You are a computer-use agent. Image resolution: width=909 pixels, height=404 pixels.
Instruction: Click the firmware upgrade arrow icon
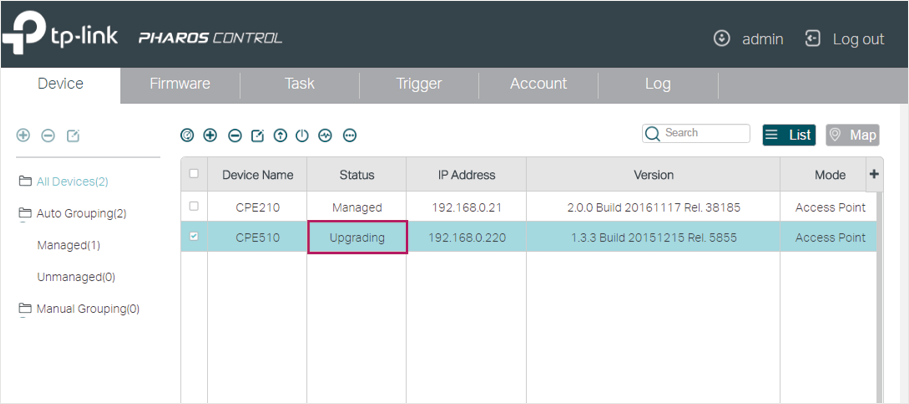coord(281,136)
